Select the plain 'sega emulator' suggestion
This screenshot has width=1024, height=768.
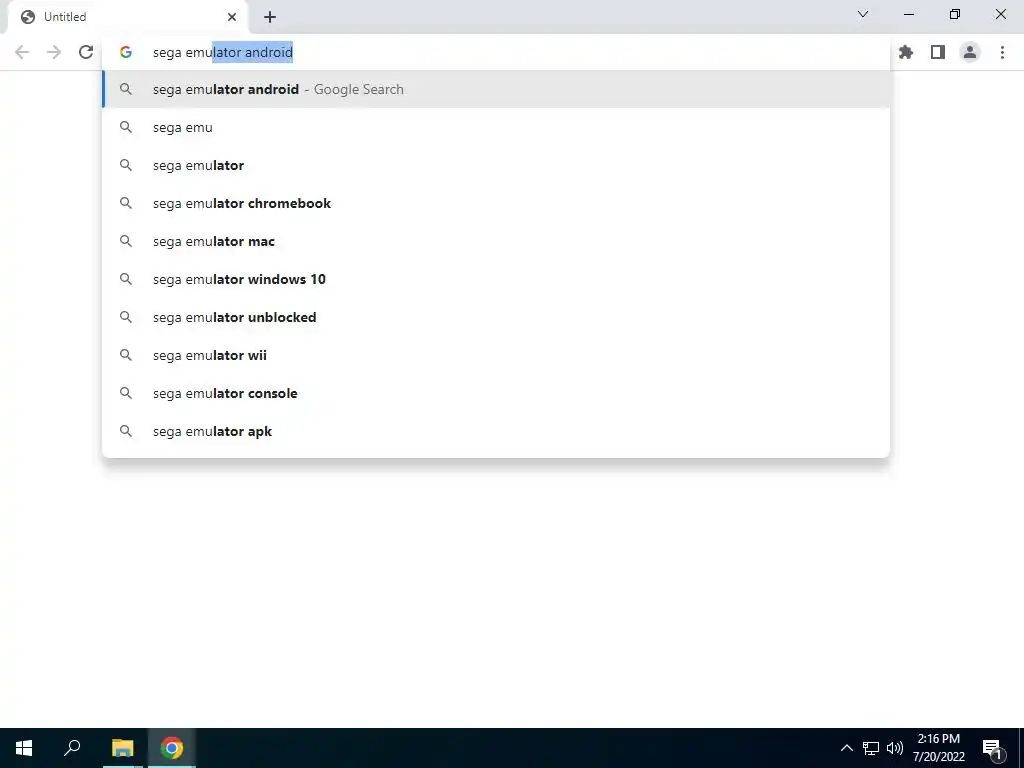[496, 165]
